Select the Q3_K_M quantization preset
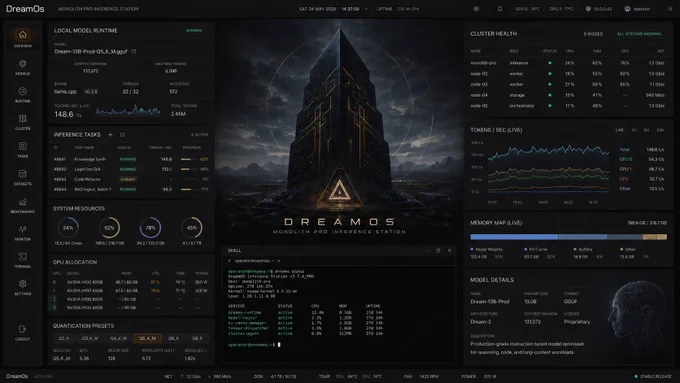The image size is (680, 383). 90,338
